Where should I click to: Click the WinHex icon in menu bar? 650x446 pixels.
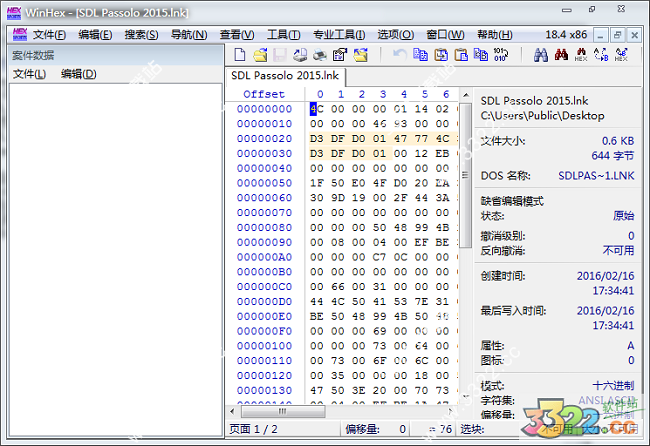pyautogui.click(x=19, y=34)
